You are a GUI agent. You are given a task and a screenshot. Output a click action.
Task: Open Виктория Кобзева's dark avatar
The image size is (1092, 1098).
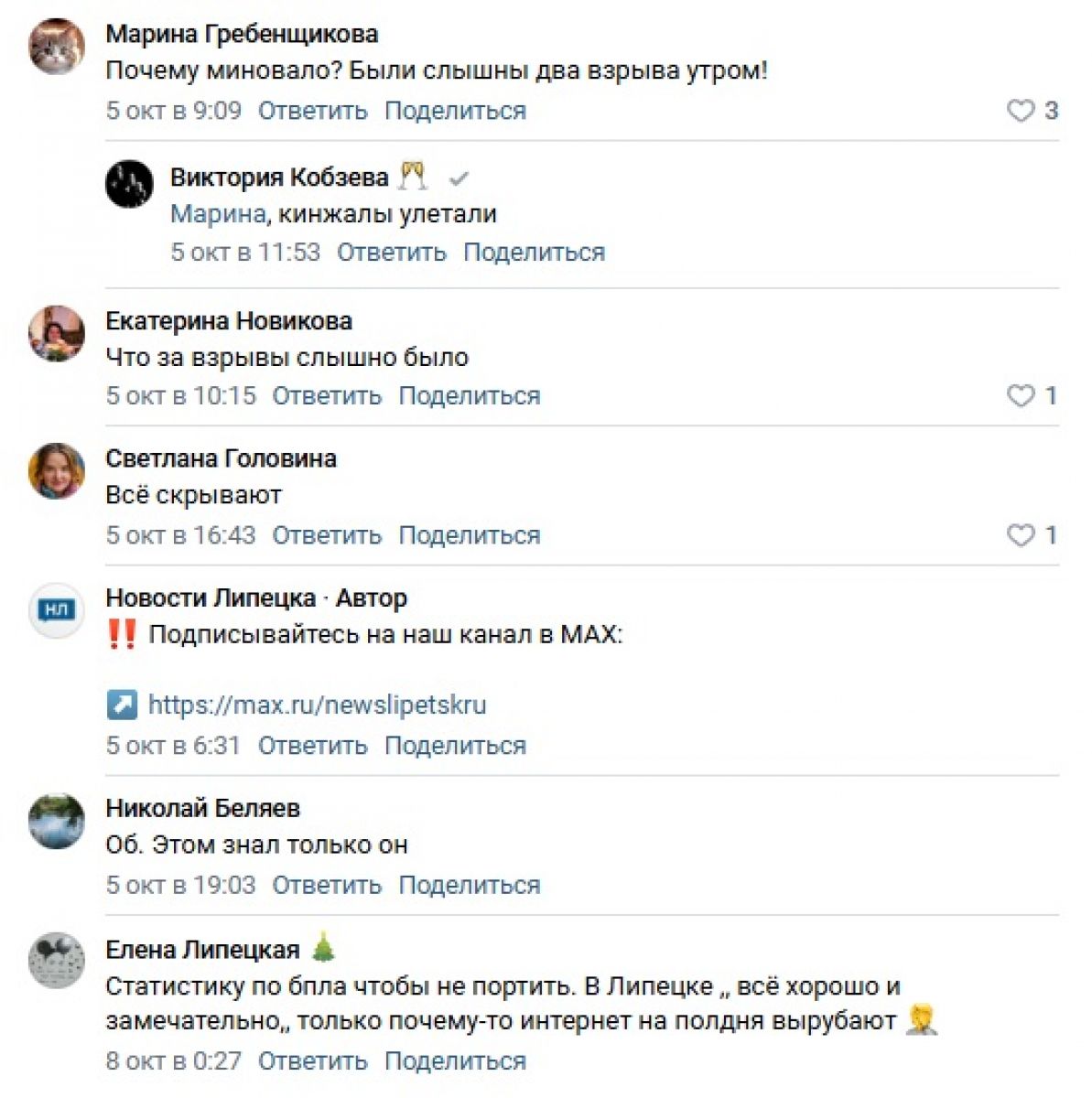click(129, 183)
